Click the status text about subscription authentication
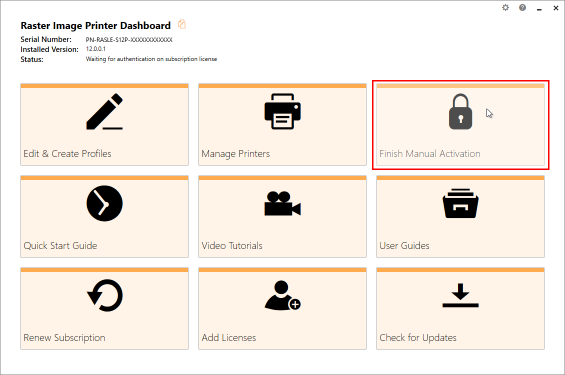The height and width of the screenshot is (375, 565). tap(151, 59)
